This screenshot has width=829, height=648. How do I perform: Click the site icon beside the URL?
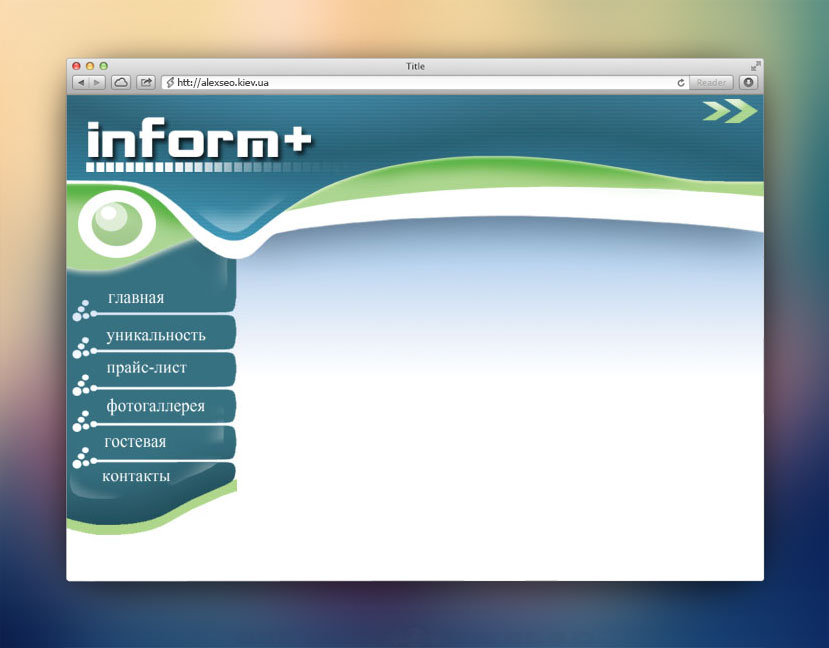[x=170, y=82]
